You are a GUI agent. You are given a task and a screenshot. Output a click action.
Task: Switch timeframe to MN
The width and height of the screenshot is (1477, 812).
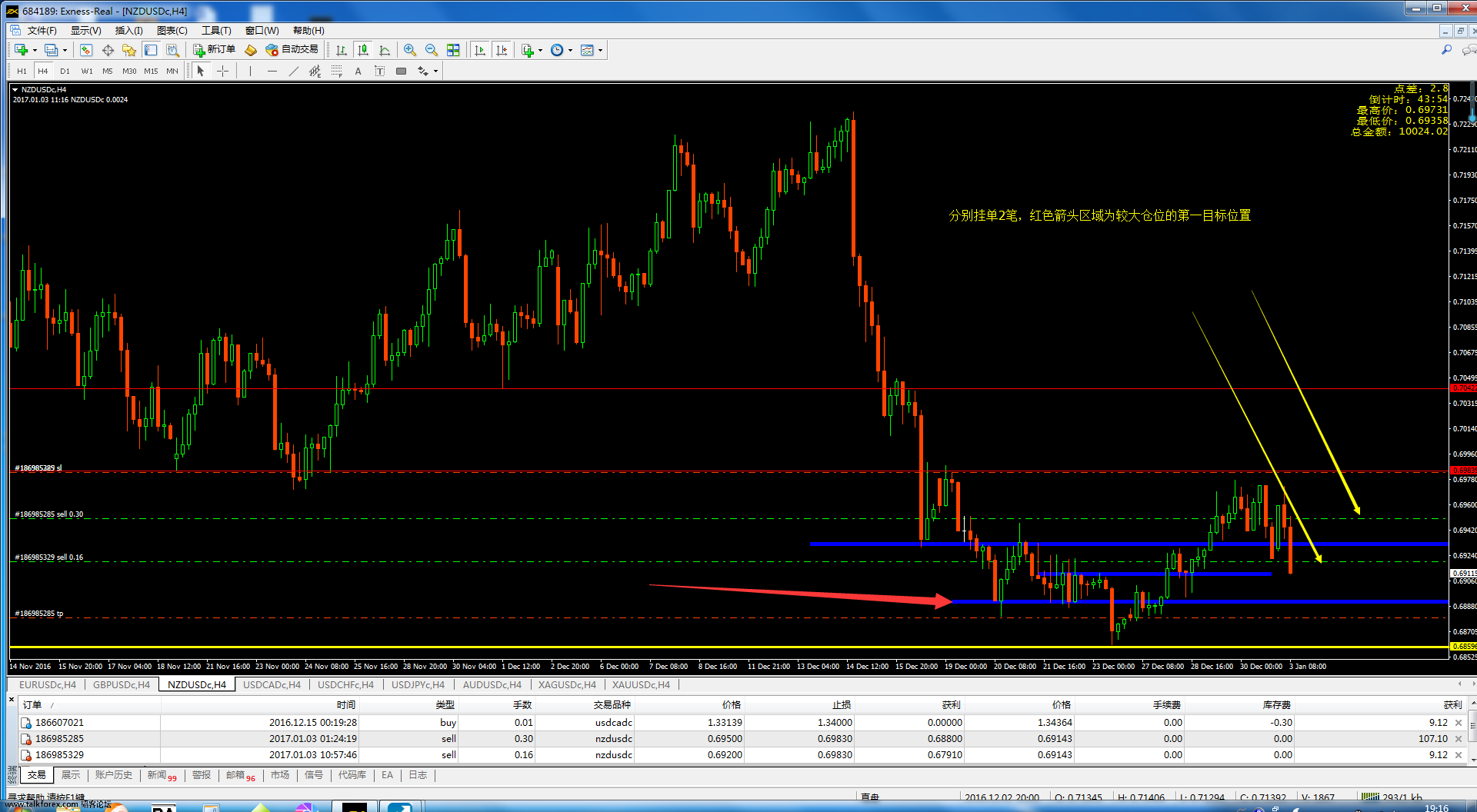[172, 71]
